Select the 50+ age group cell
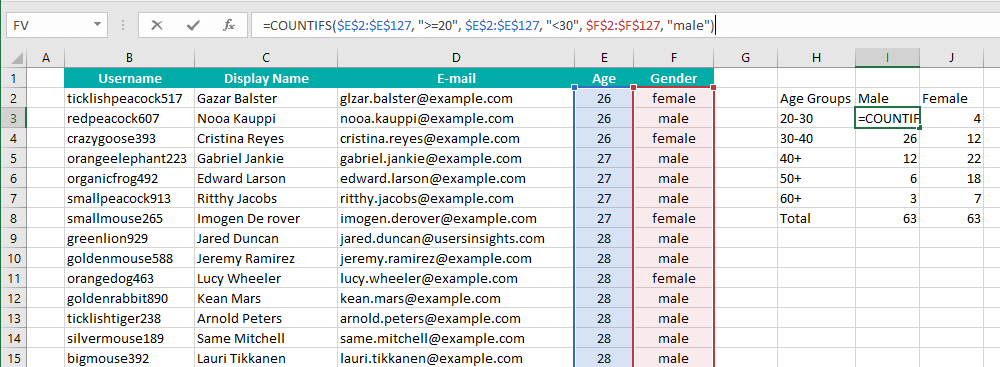The image size is (1000, 367). pyautogui.click(x=816, y=178)
